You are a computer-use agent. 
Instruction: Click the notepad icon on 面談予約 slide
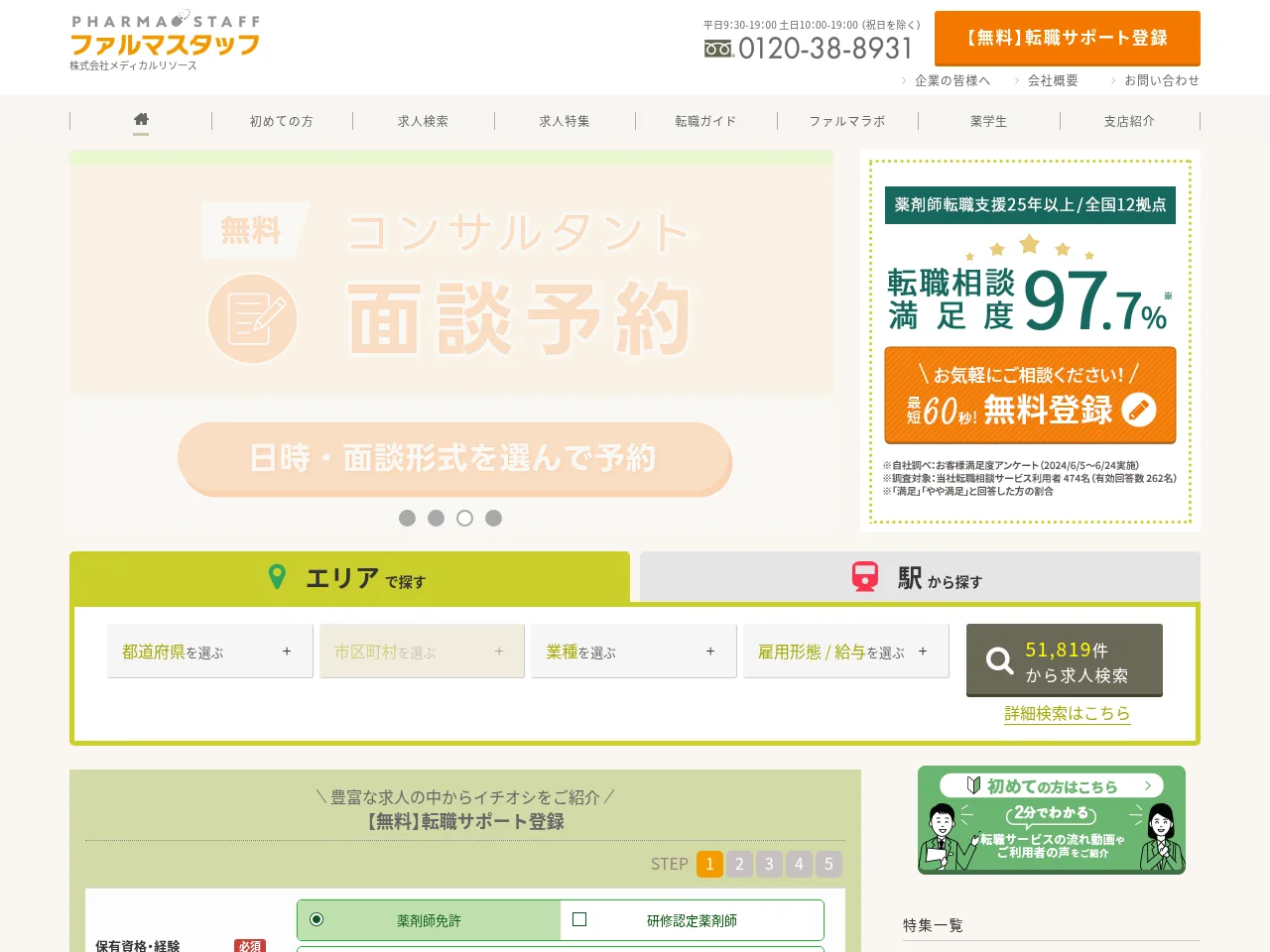(252, 319)
